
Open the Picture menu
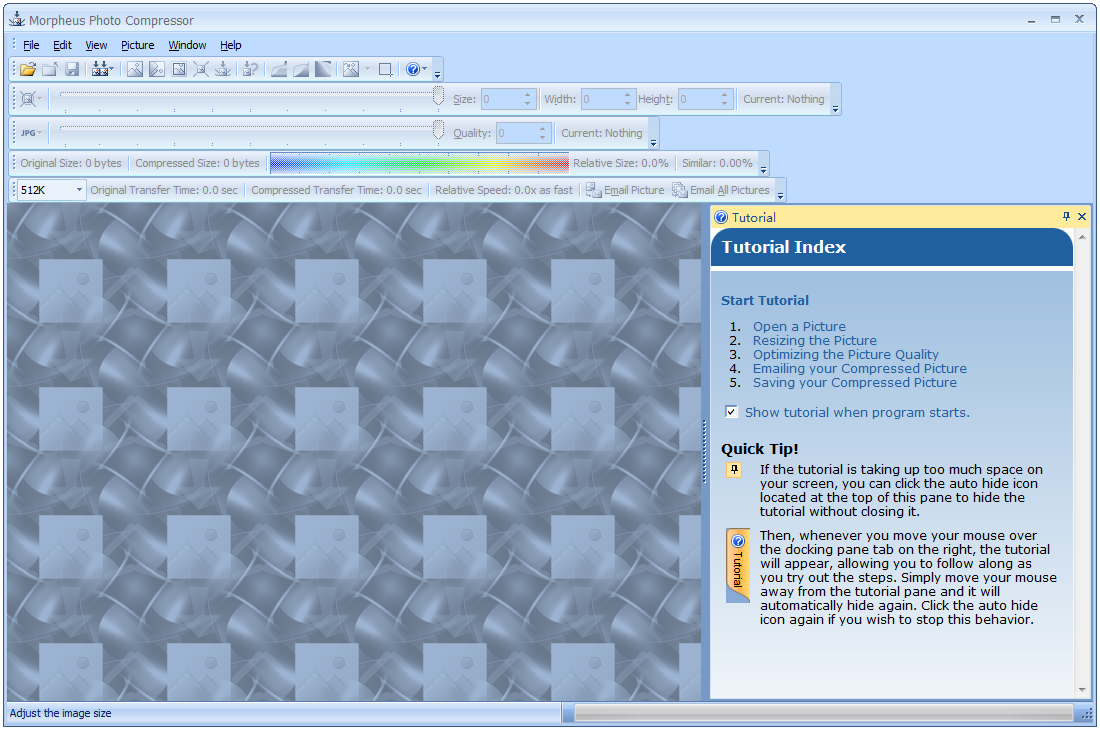pos(138,45)
